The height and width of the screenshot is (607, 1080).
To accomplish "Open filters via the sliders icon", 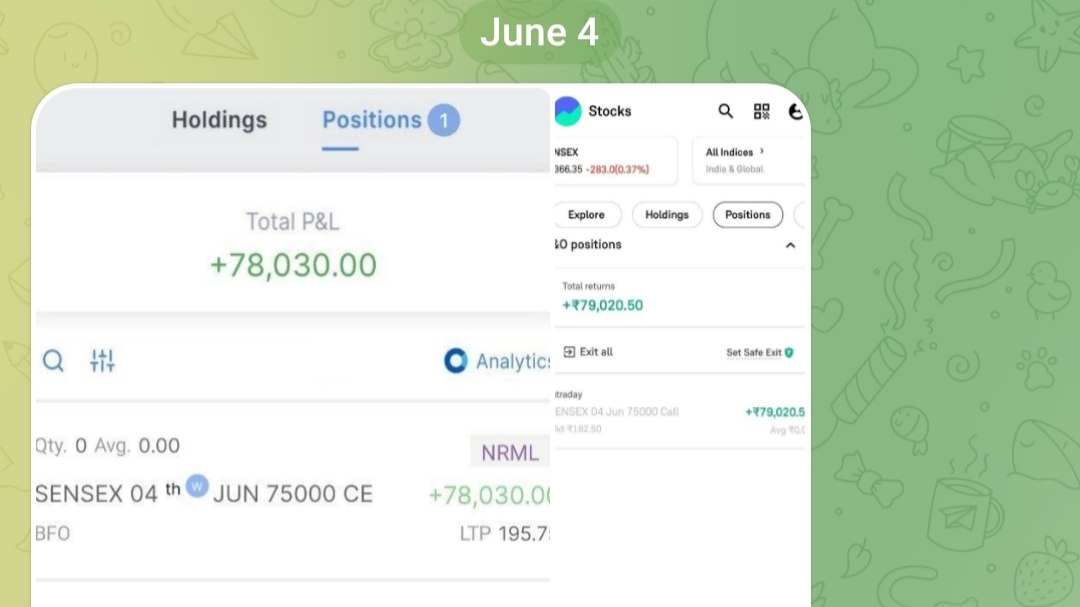I will click(103, 360).
